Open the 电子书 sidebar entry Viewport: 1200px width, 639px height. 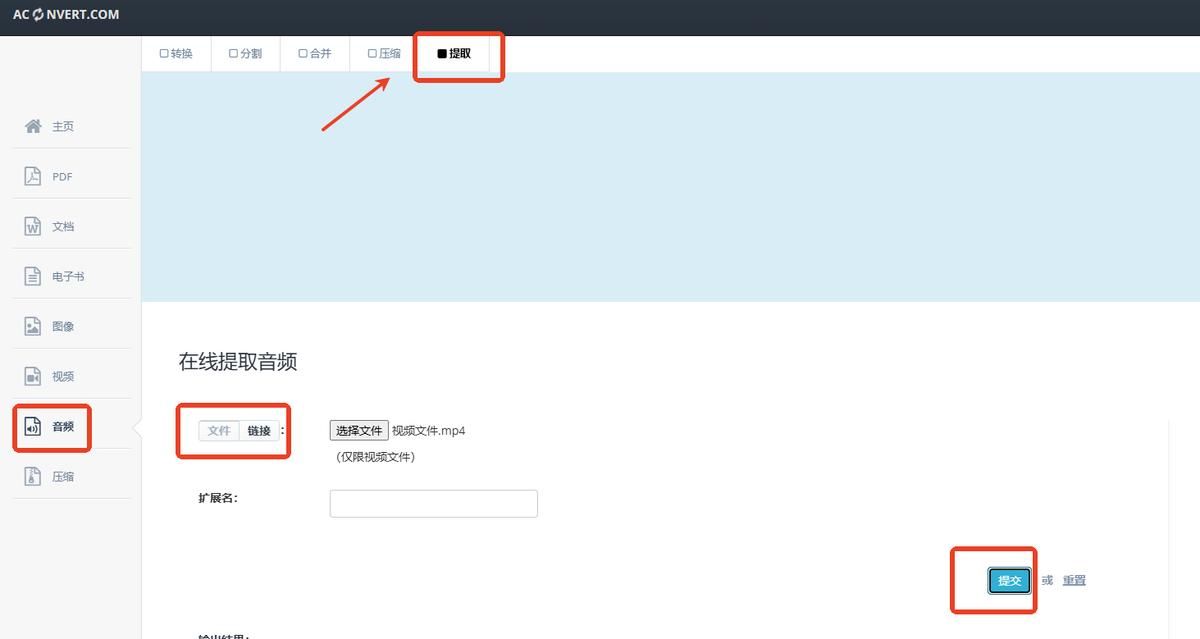pyautogui.click(x=72, y=276)
